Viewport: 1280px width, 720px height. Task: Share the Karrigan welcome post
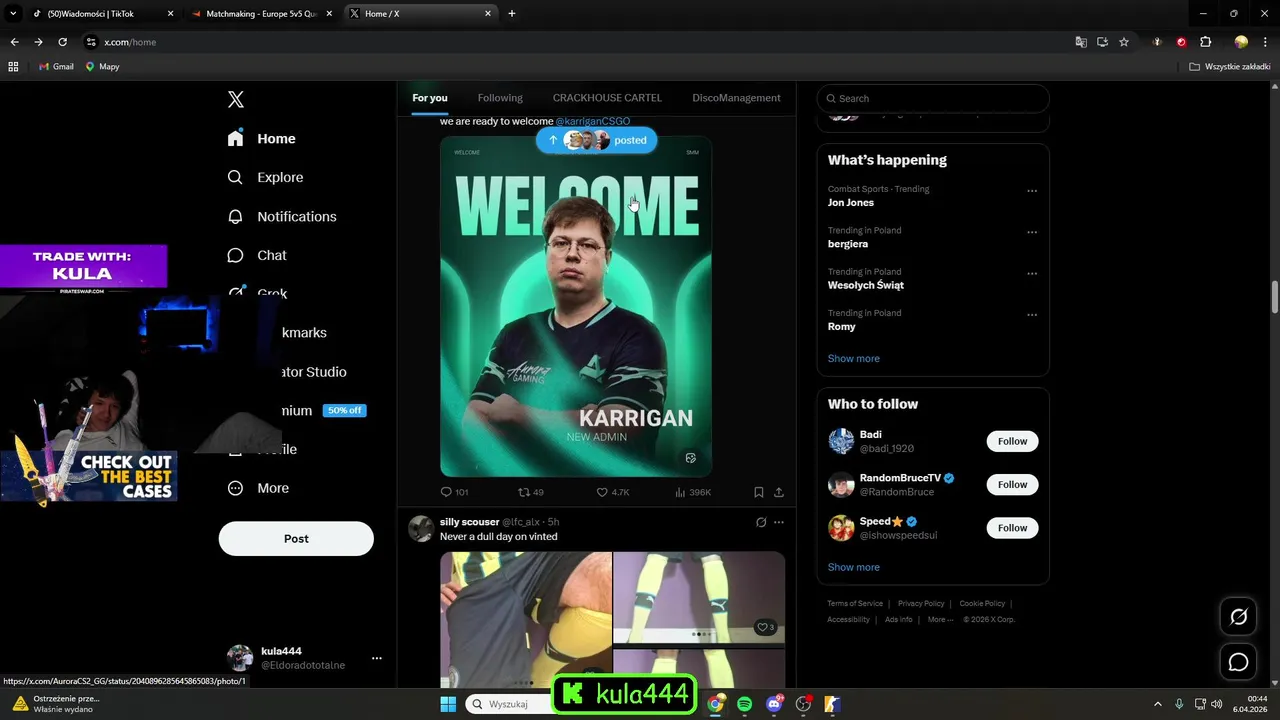click(x=779, y=492)
